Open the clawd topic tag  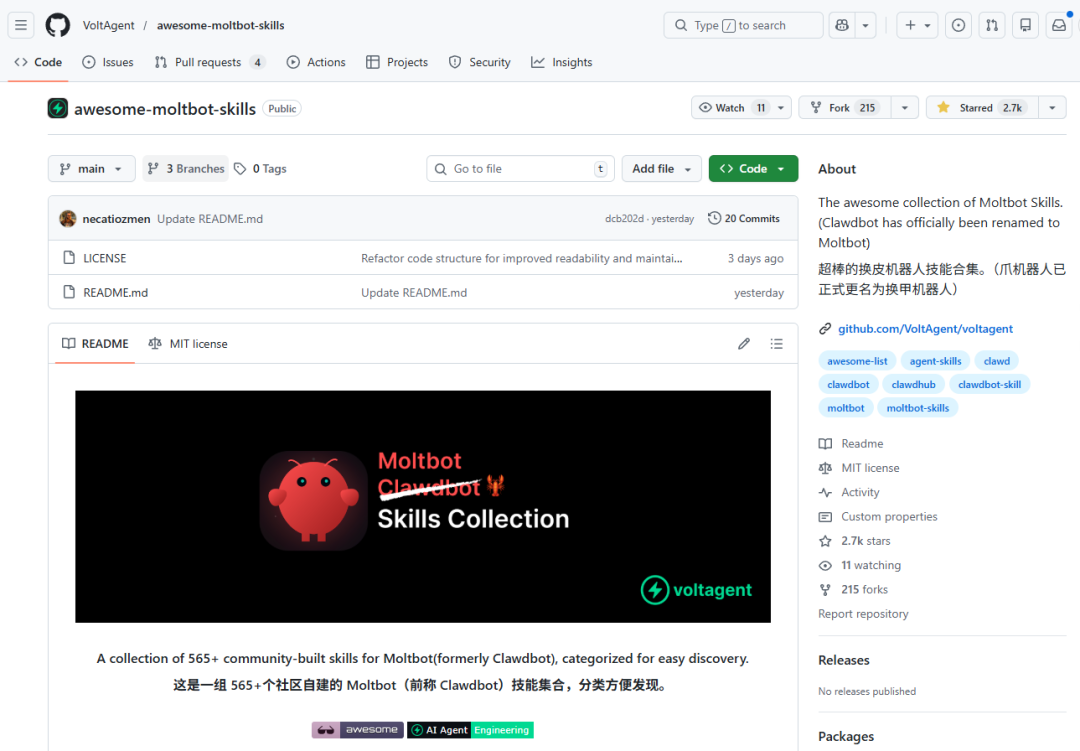(x=997, y=361)
